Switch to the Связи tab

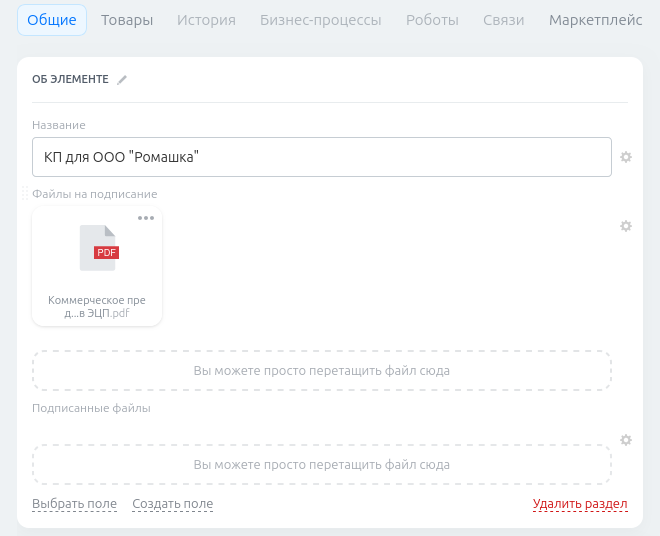[503, 20]
